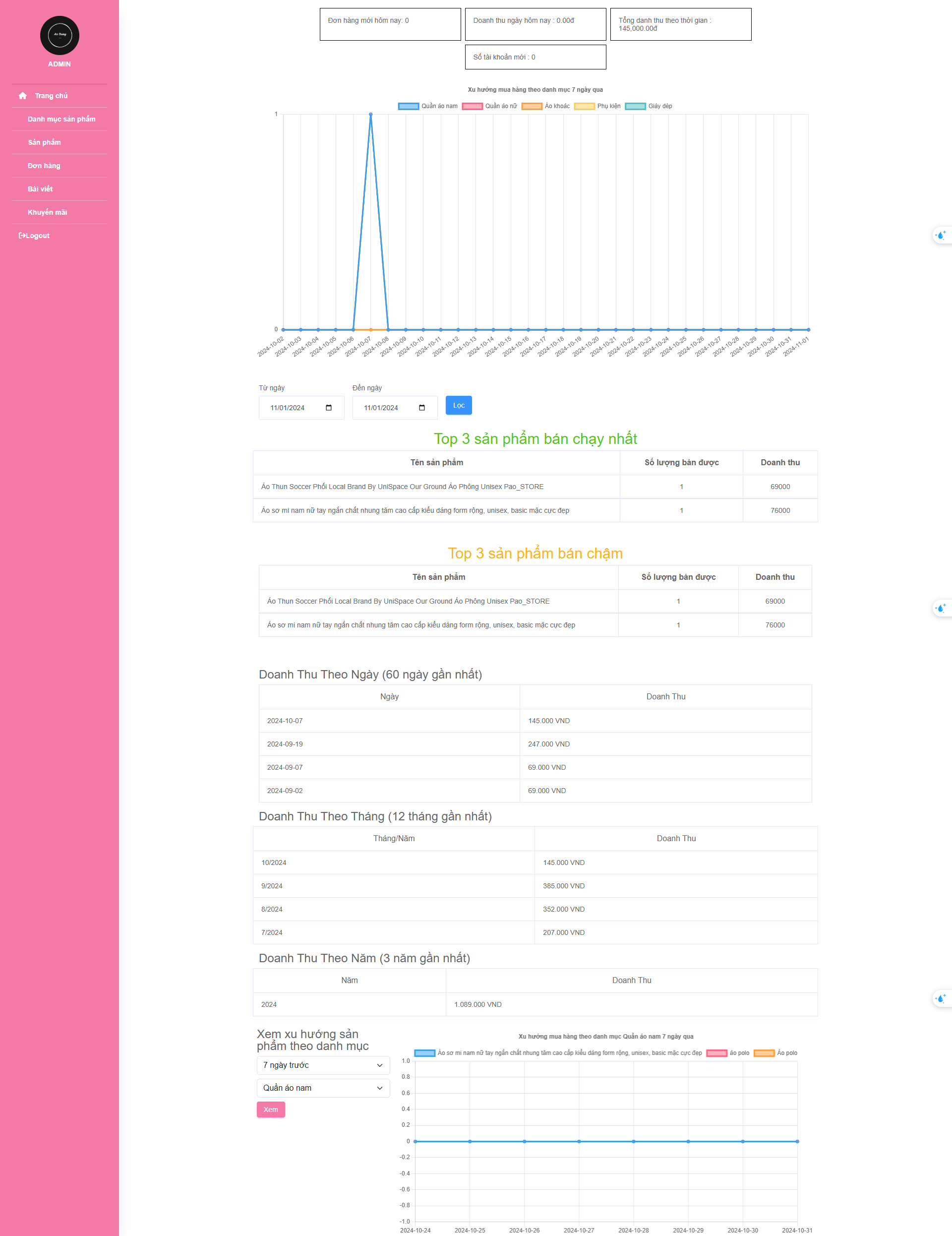Open the Quần áo nam category dropdown
952x1236 pixels.
[323, 1088]
